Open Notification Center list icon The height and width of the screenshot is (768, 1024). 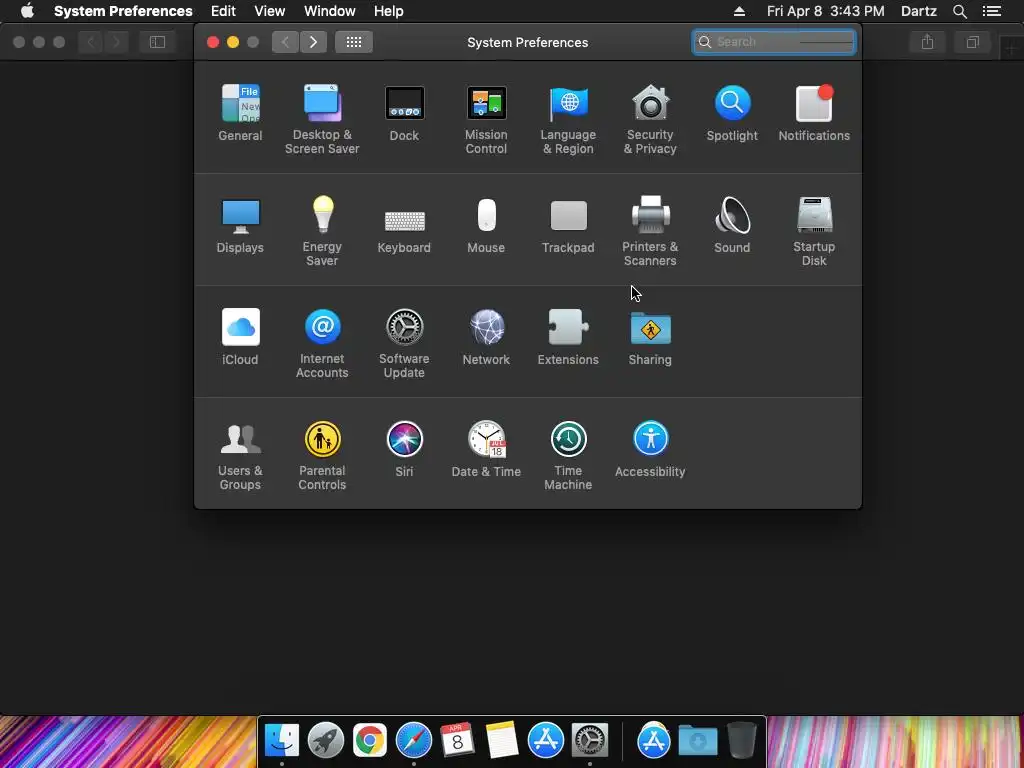click(x=992, y=11)
